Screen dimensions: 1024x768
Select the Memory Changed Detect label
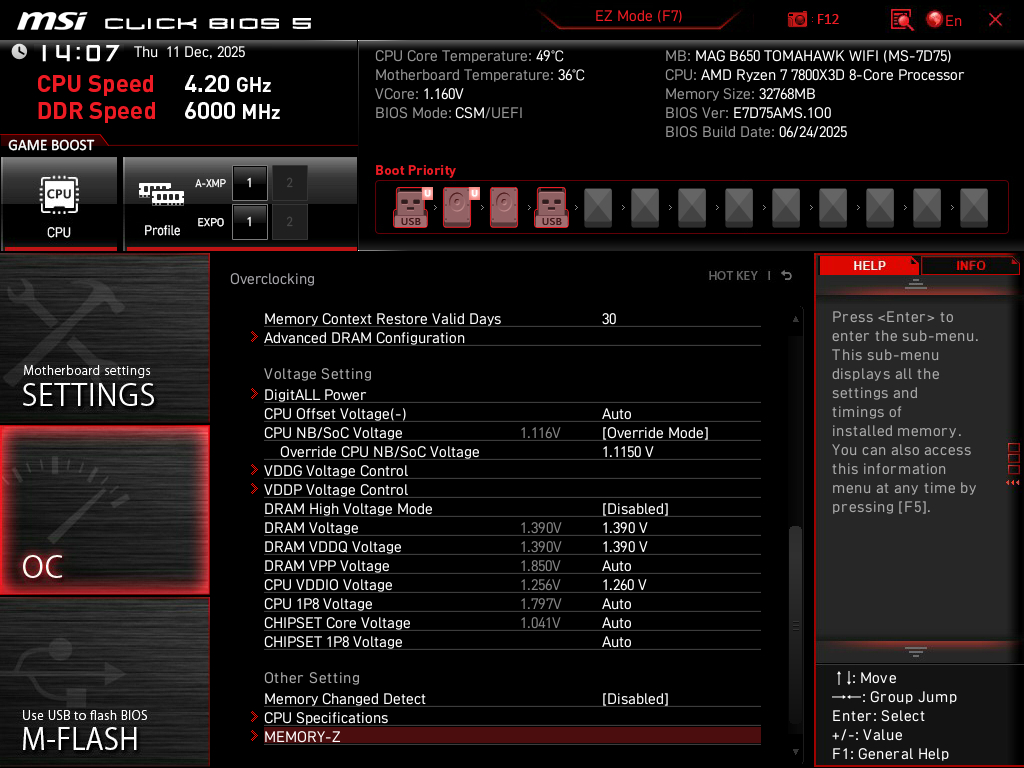point(345,698)
